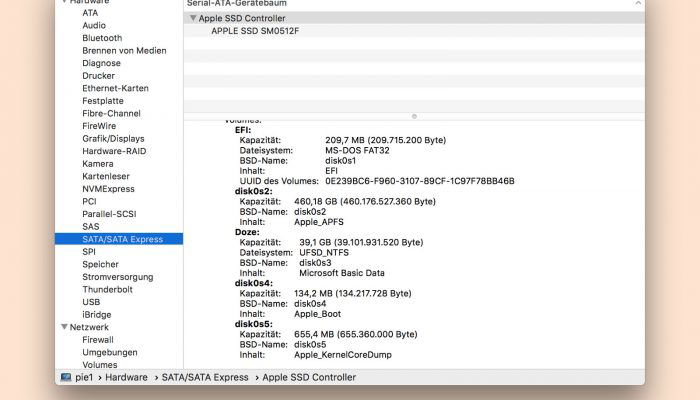Click the disk0s4 heading
This screenshot has height=400, width=700.
[x=254, y=283]
